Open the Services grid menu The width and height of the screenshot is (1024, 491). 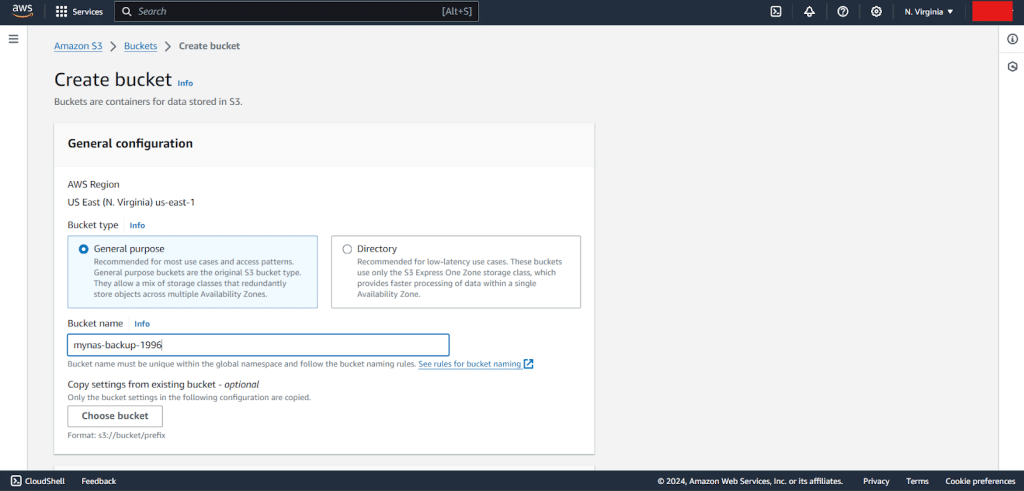[x=79, y=12]
